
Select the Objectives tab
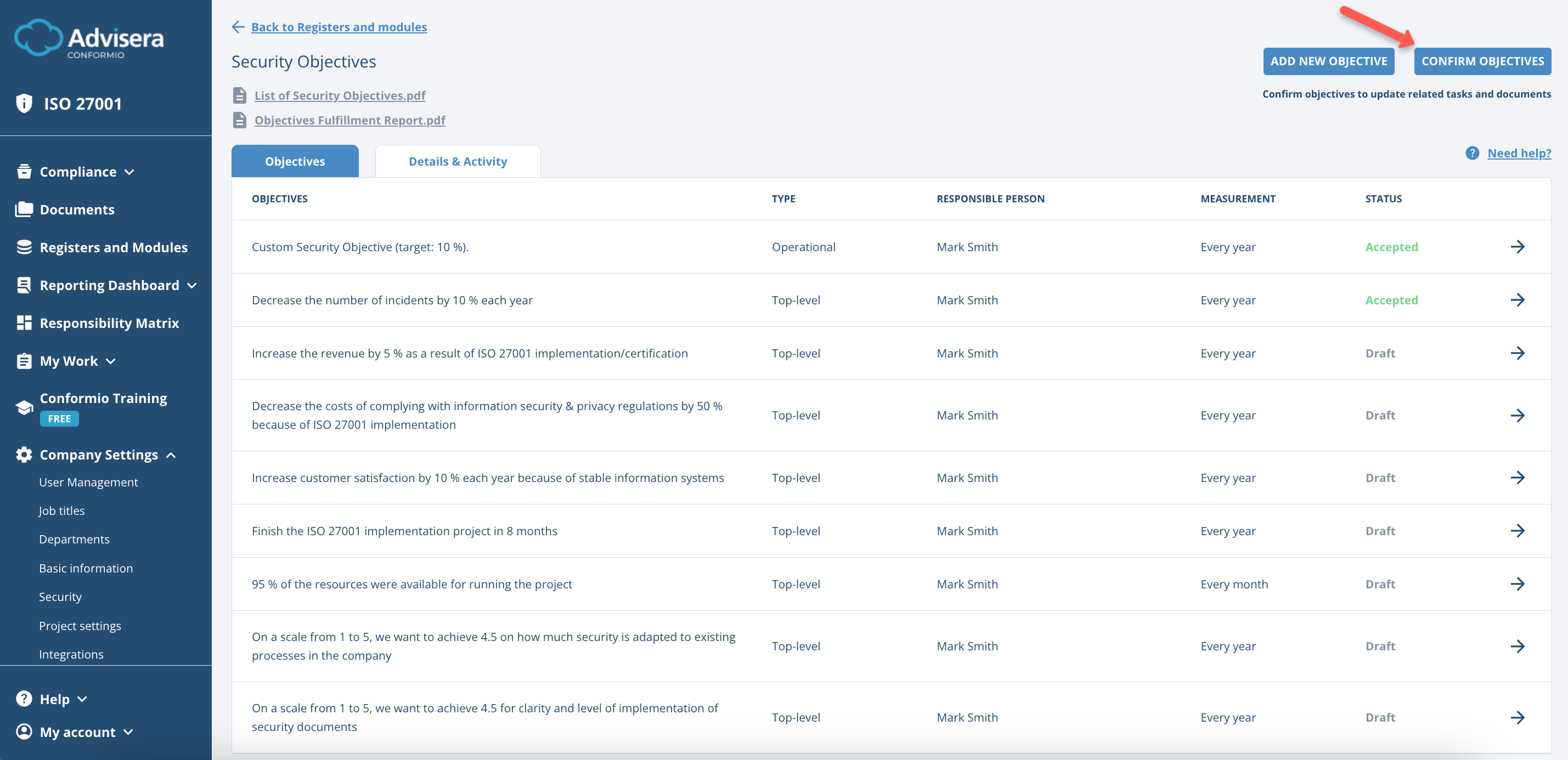pyautogui.click(x=295, y=161)
